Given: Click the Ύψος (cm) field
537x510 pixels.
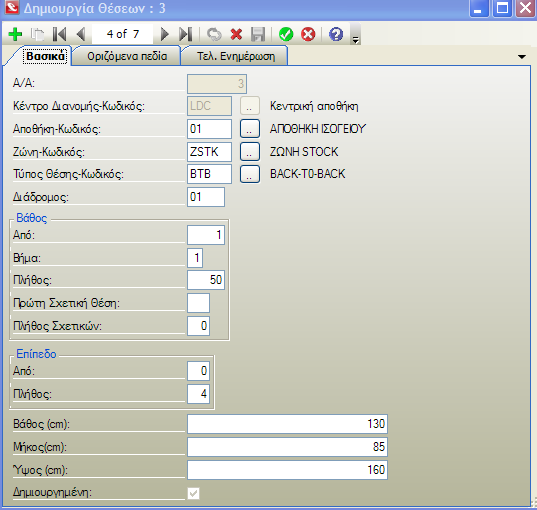Looking at the screenshot, I should tap(287, 470).
